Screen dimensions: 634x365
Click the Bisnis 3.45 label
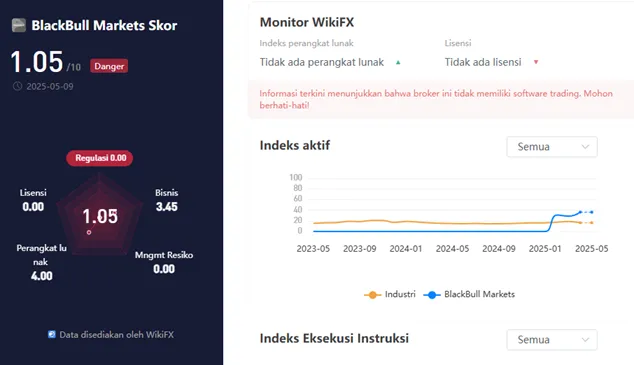point(167,200)
